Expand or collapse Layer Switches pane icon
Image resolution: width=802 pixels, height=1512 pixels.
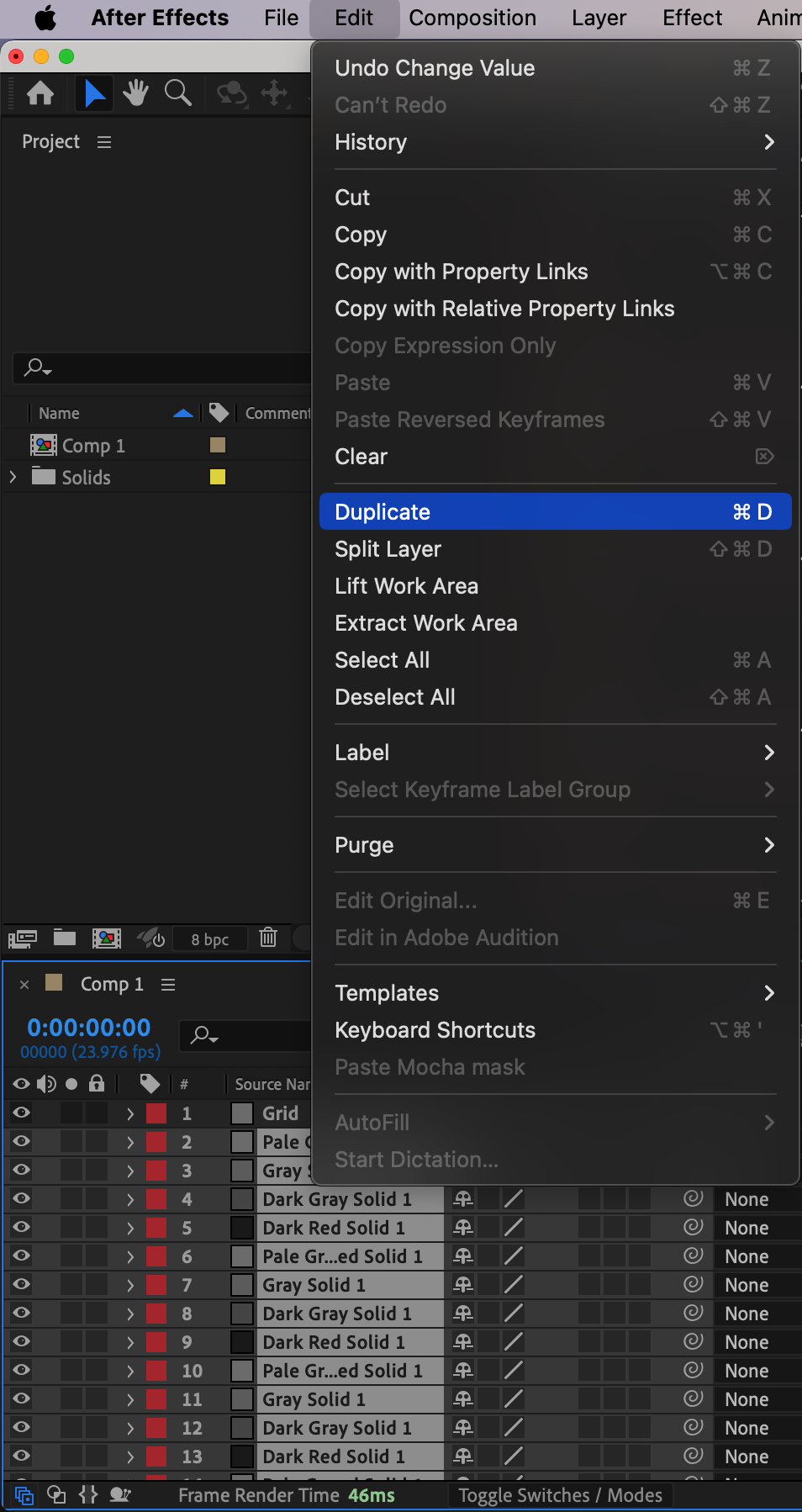coord(24,1495)
